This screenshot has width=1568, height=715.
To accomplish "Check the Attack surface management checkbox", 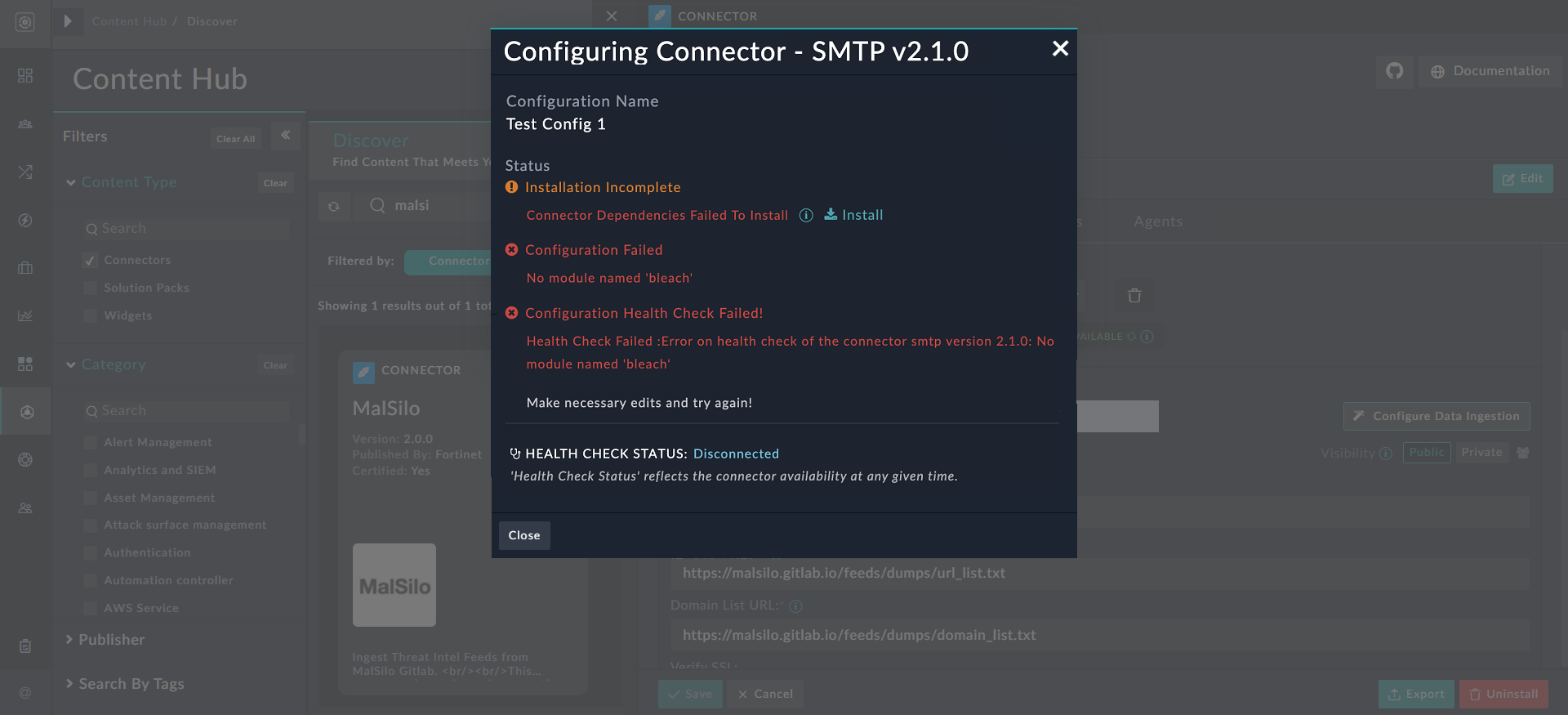I will pyautogui.click(x=91, y=525).
